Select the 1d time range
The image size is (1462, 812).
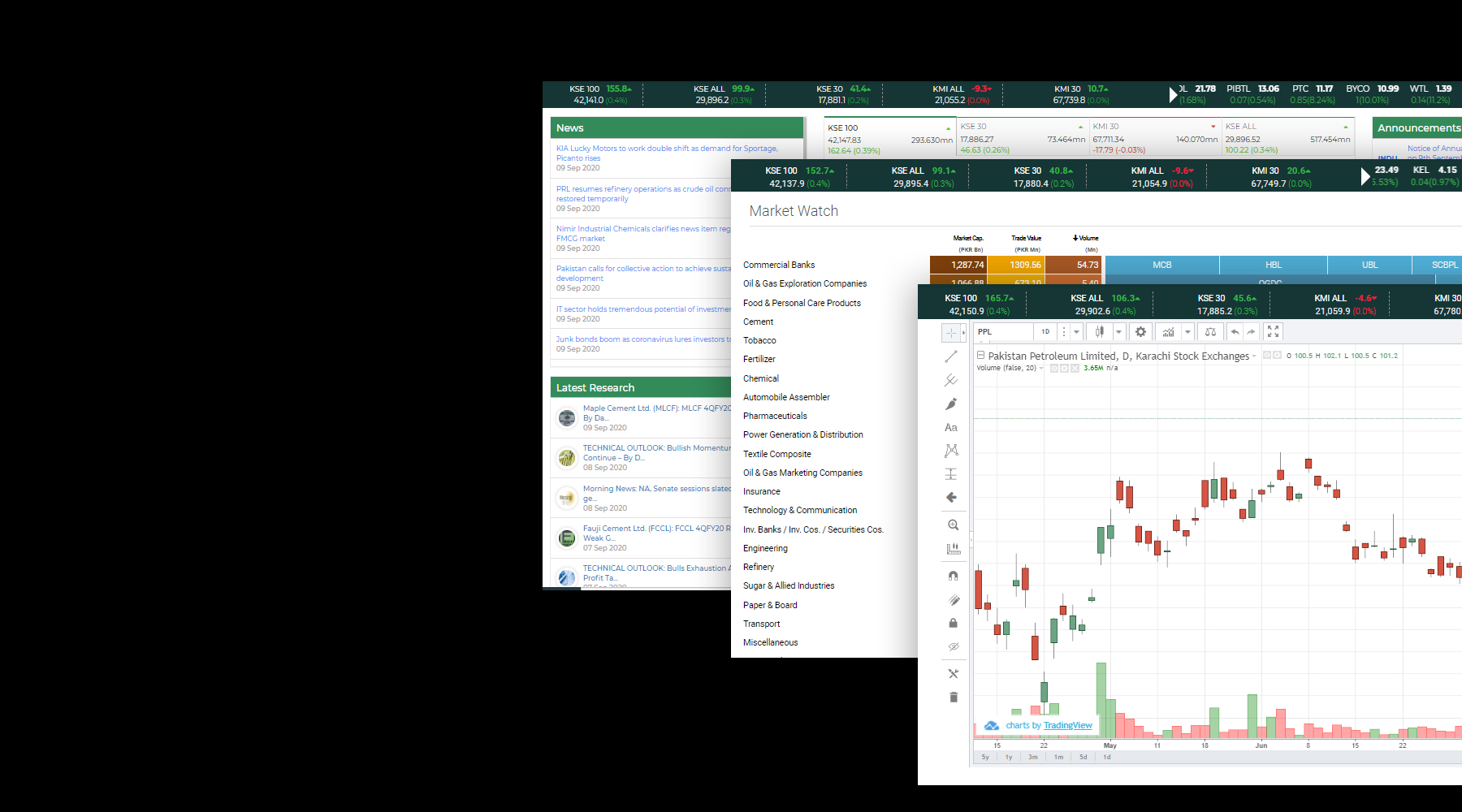coord(1106,757)
